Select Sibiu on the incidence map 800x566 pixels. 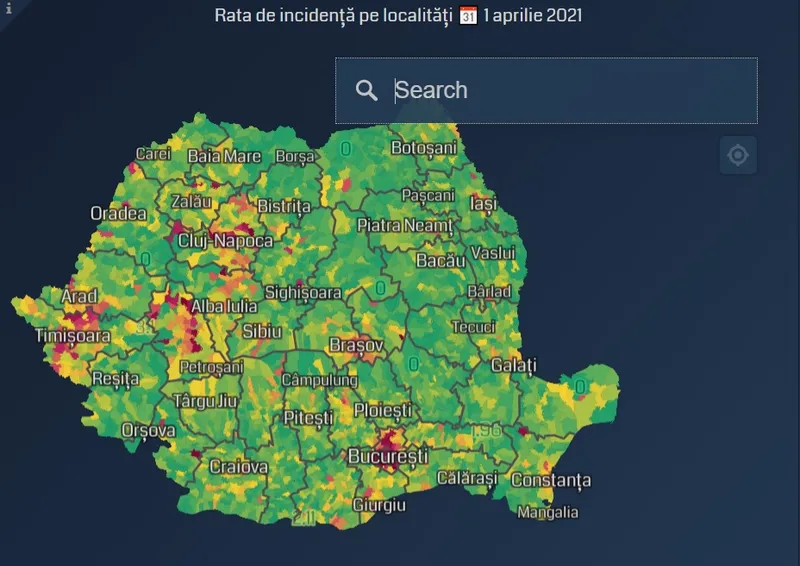262,331
